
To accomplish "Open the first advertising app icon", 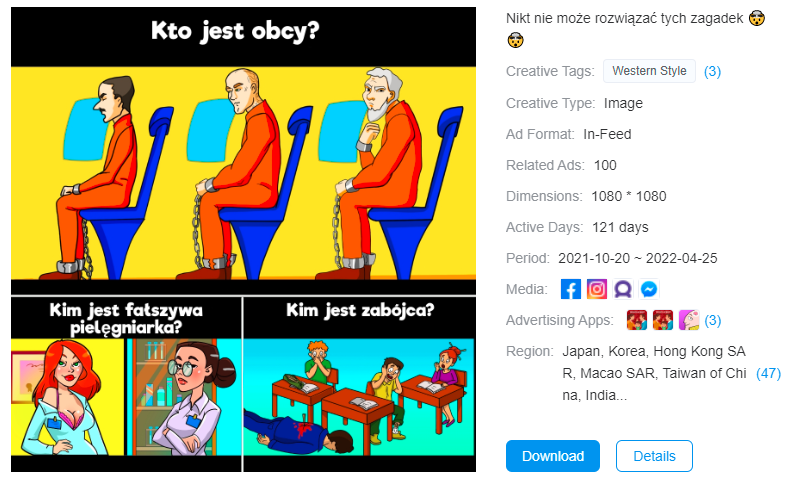I will pos(637,320).
